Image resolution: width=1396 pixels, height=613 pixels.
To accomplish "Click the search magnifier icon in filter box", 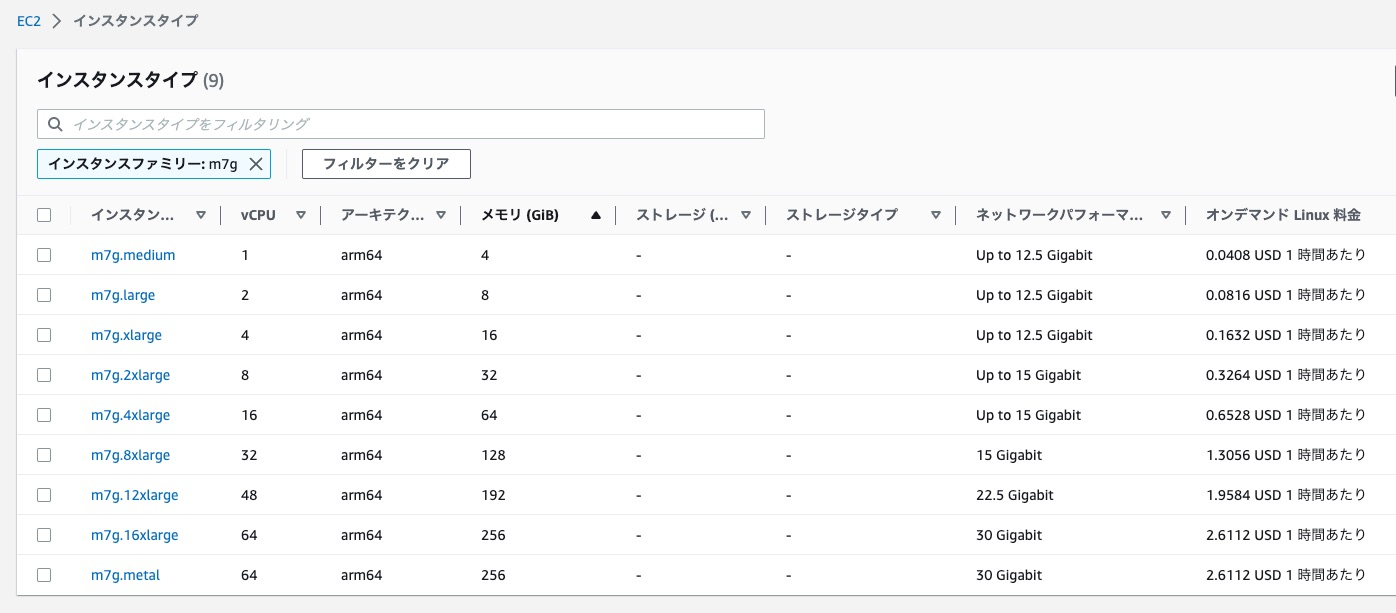I will pyautogui.click(x=55, y=125).
